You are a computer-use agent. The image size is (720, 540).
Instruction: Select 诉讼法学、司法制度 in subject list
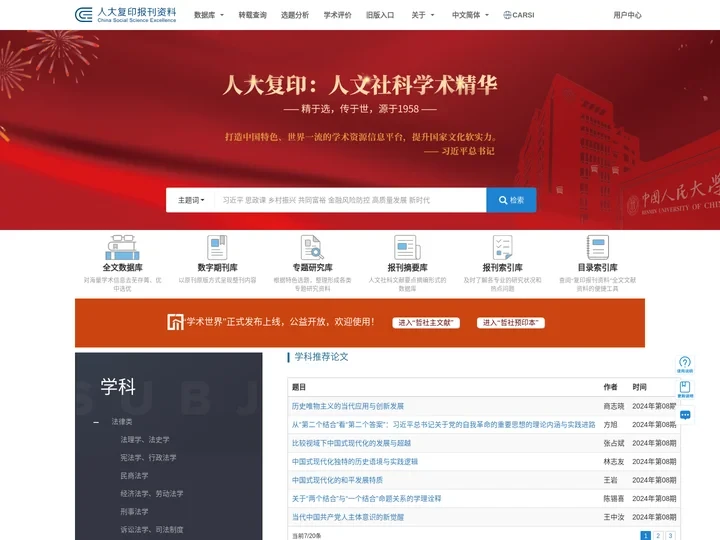(x=152, y=529)
